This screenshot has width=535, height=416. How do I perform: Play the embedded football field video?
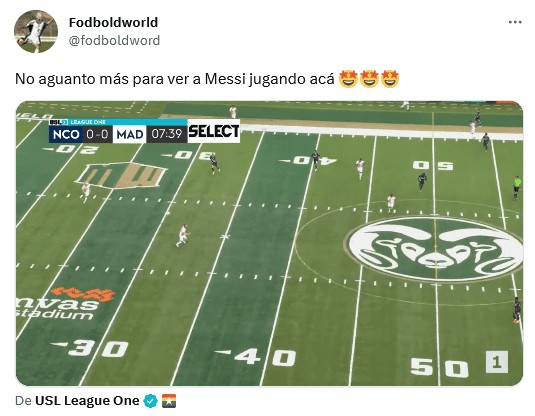point(269,243)
